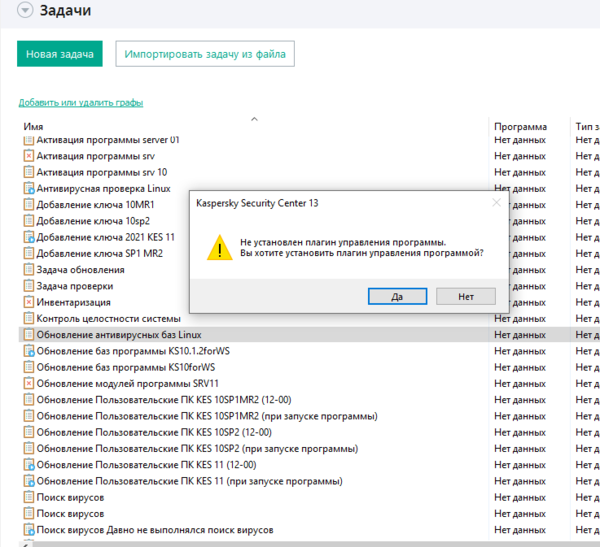Click the icon of Контроль целостности системы
Image resolution: width=600 pixels, height=547 pixels.
[x=28, y=319]
